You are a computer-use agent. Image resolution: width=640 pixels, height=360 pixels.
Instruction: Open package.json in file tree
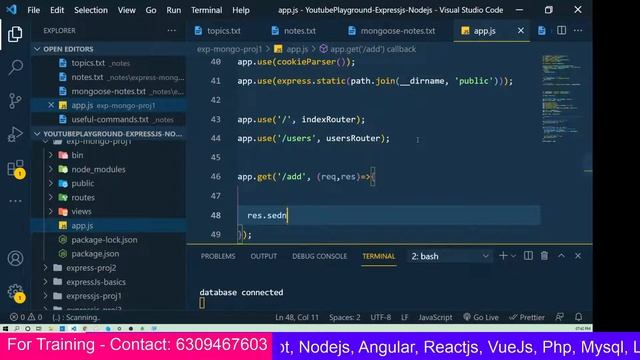[95, 254]
